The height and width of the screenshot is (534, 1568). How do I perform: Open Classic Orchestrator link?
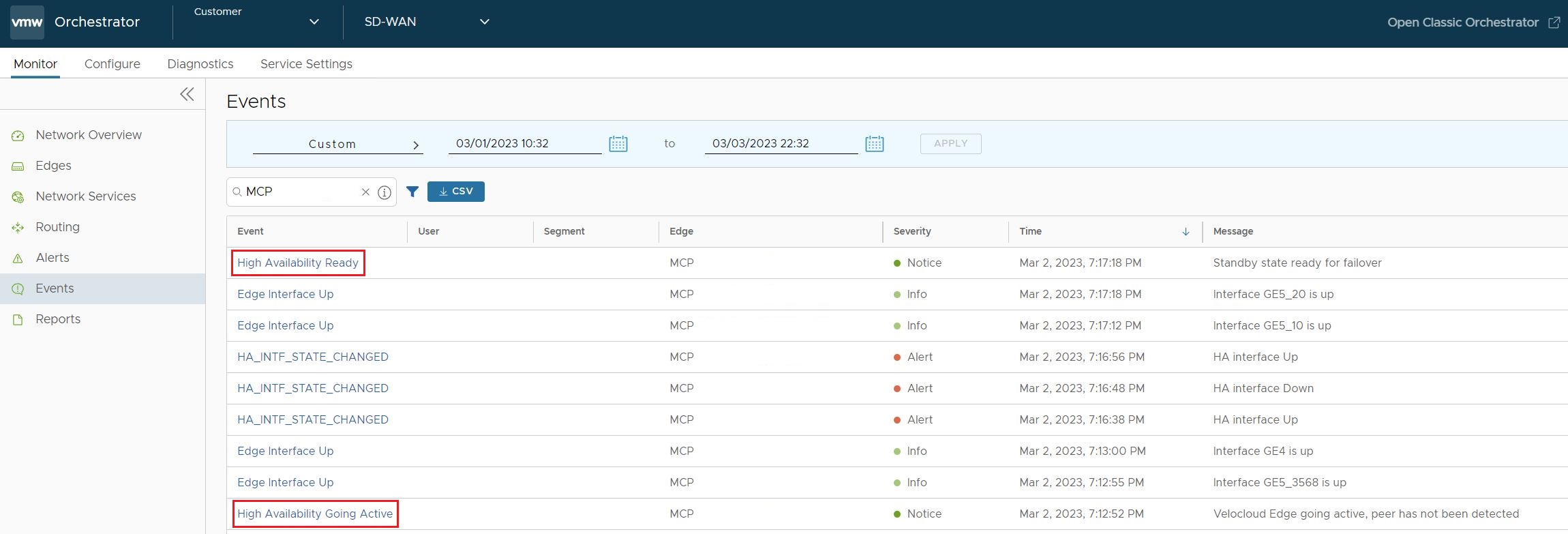[1463, 23]
